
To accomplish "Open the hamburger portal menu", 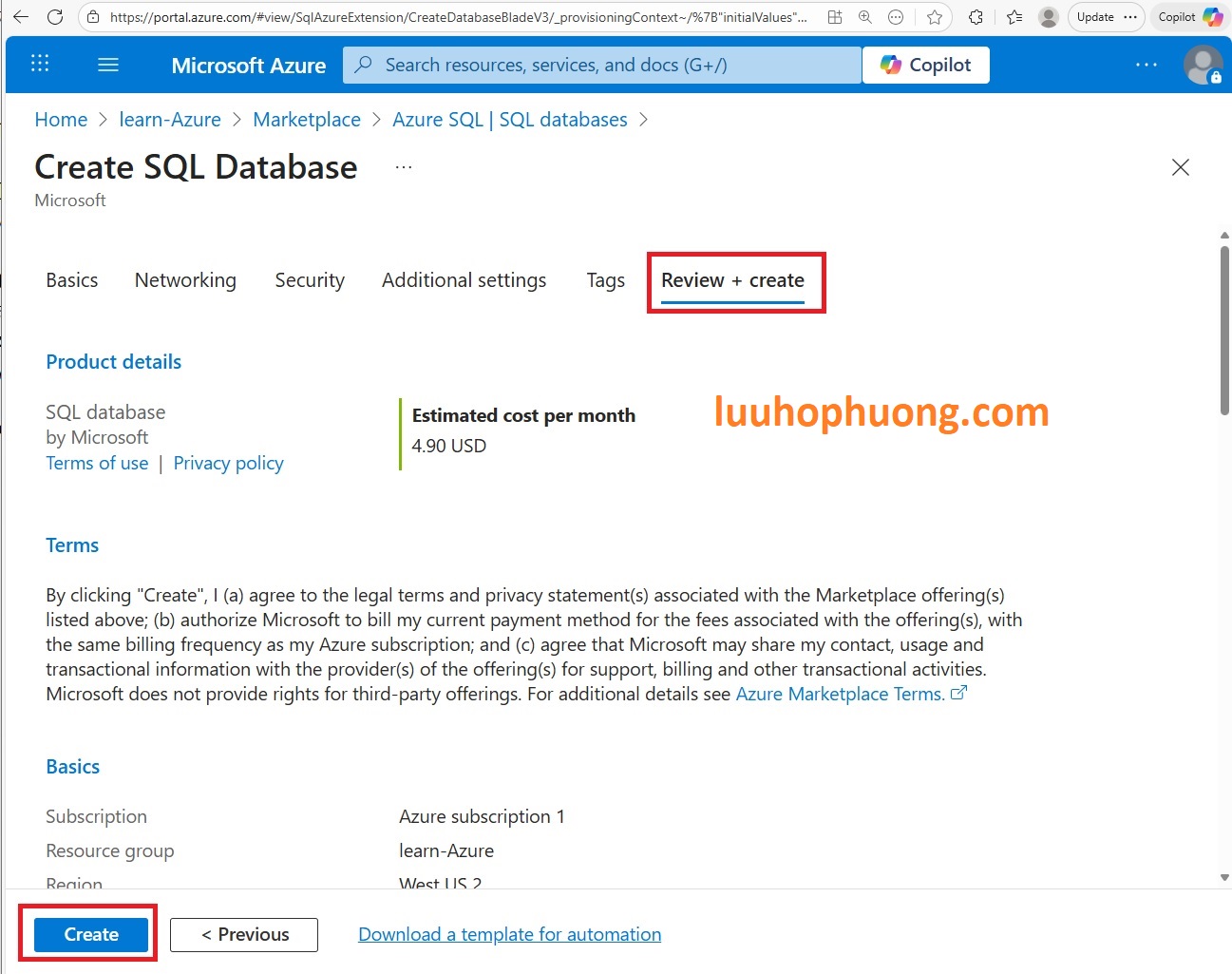I will click(108, 65).
